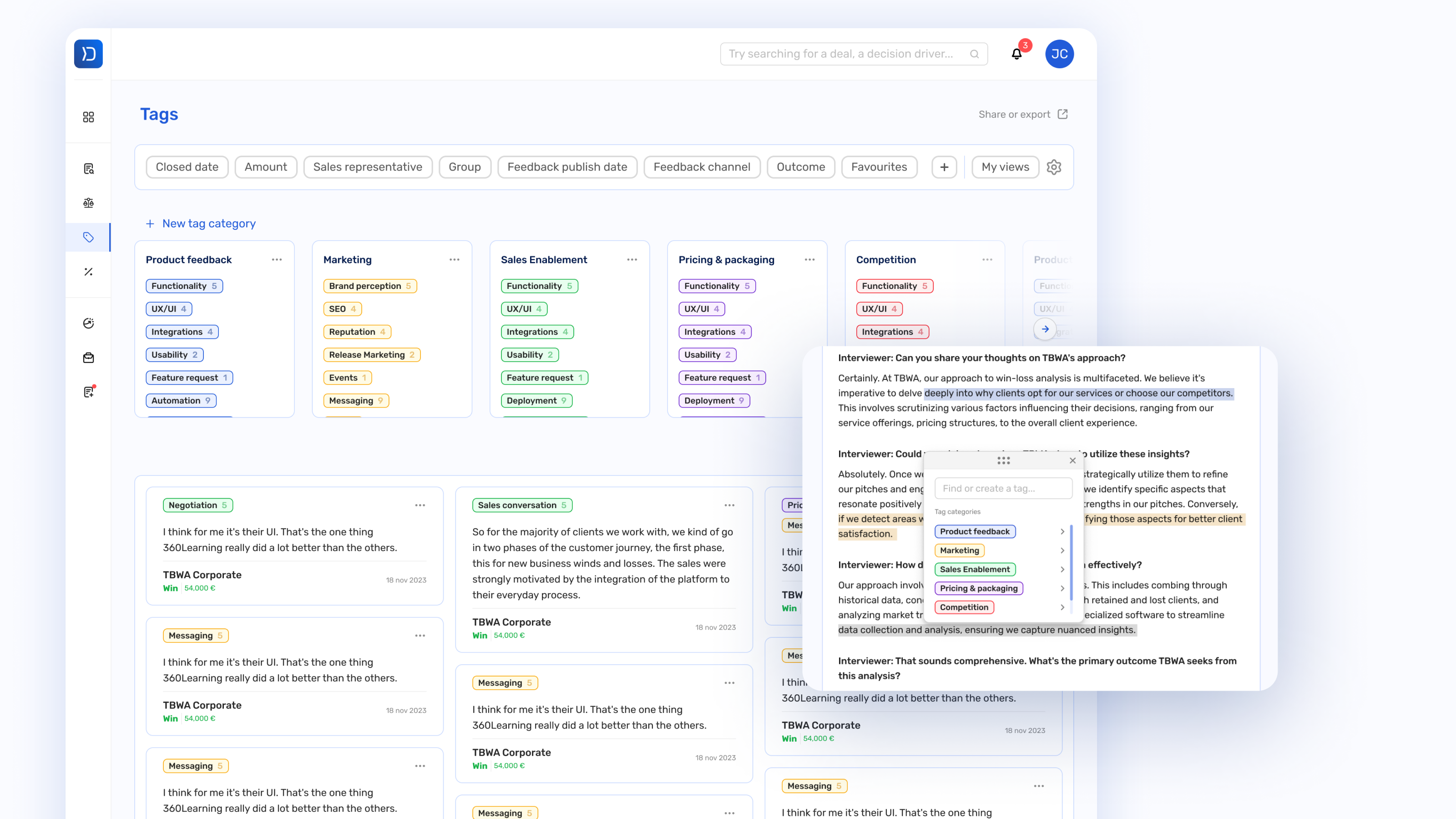The image size is (1456, 819).
Task: Select the Outcome filter chip
Action: [x=800, y=167]
